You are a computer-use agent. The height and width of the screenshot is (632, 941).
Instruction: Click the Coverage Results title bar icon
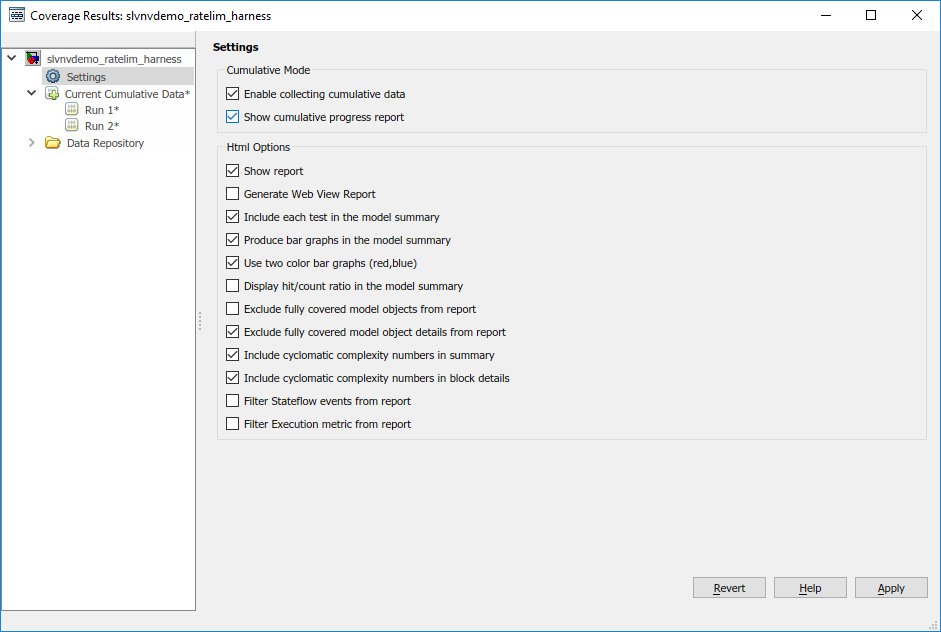click(x=17, y=16)
